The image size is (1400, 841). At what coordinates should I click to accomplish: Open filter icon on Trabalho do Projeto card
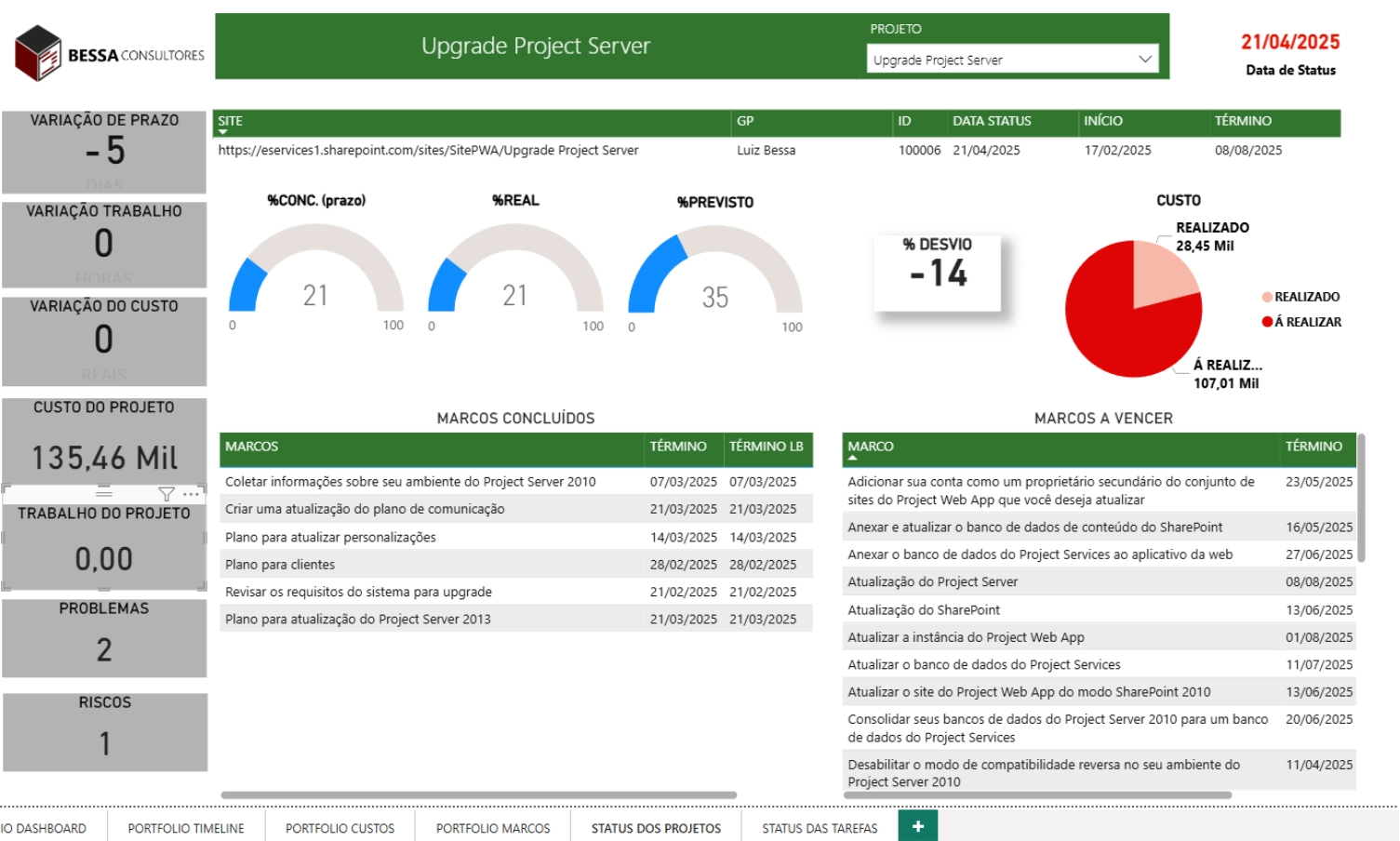pyautogui.click(x=167, y=494)
